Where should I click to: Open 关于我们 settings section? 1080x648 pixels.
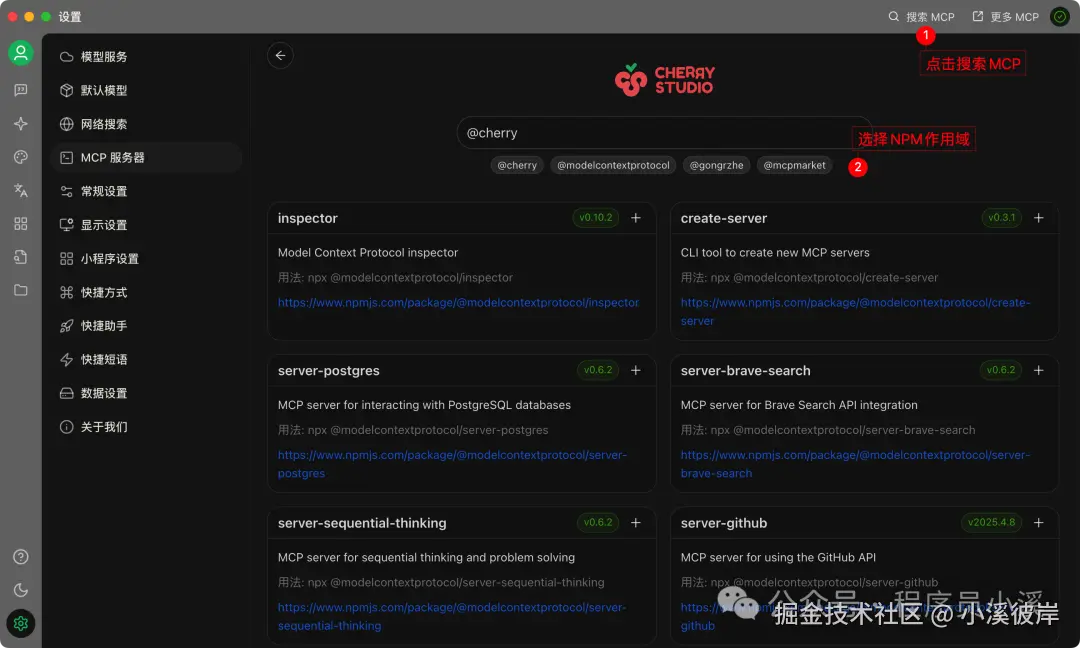click(x=146, y=427)
